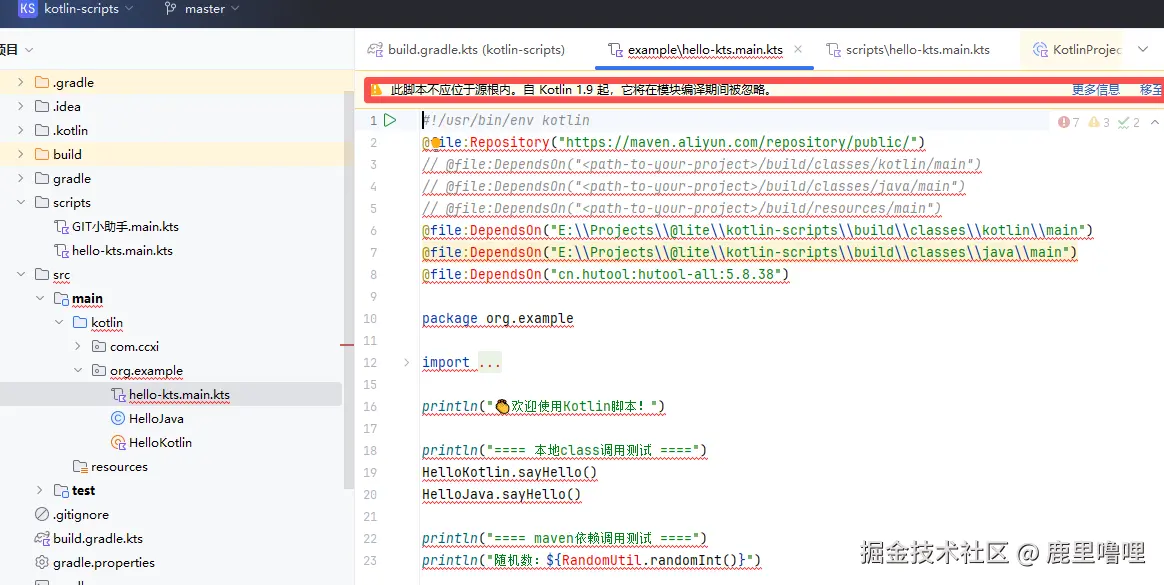This screenshot has width=1164, height=585.
Task: Expand the inspections widget chevron
Action: [1154, 122]
